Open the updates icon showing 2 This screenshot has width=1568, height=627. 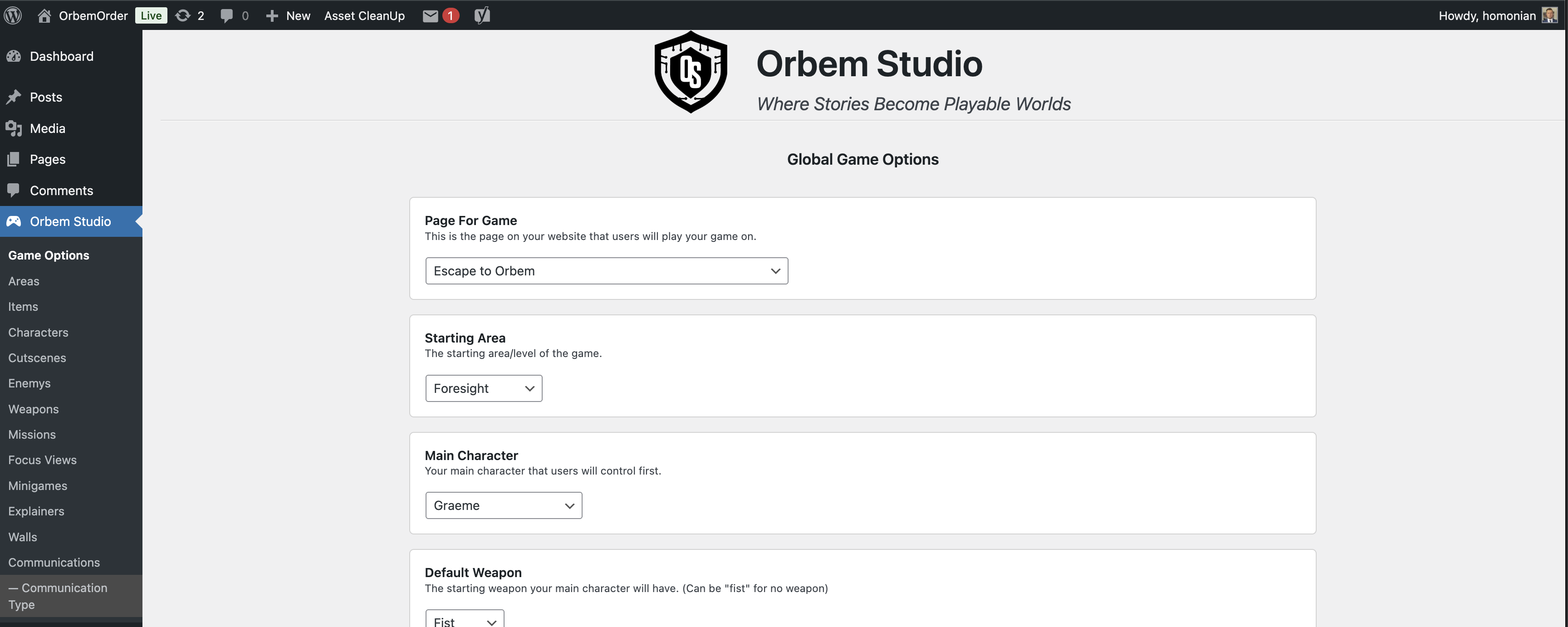click(x=182, y=15)
